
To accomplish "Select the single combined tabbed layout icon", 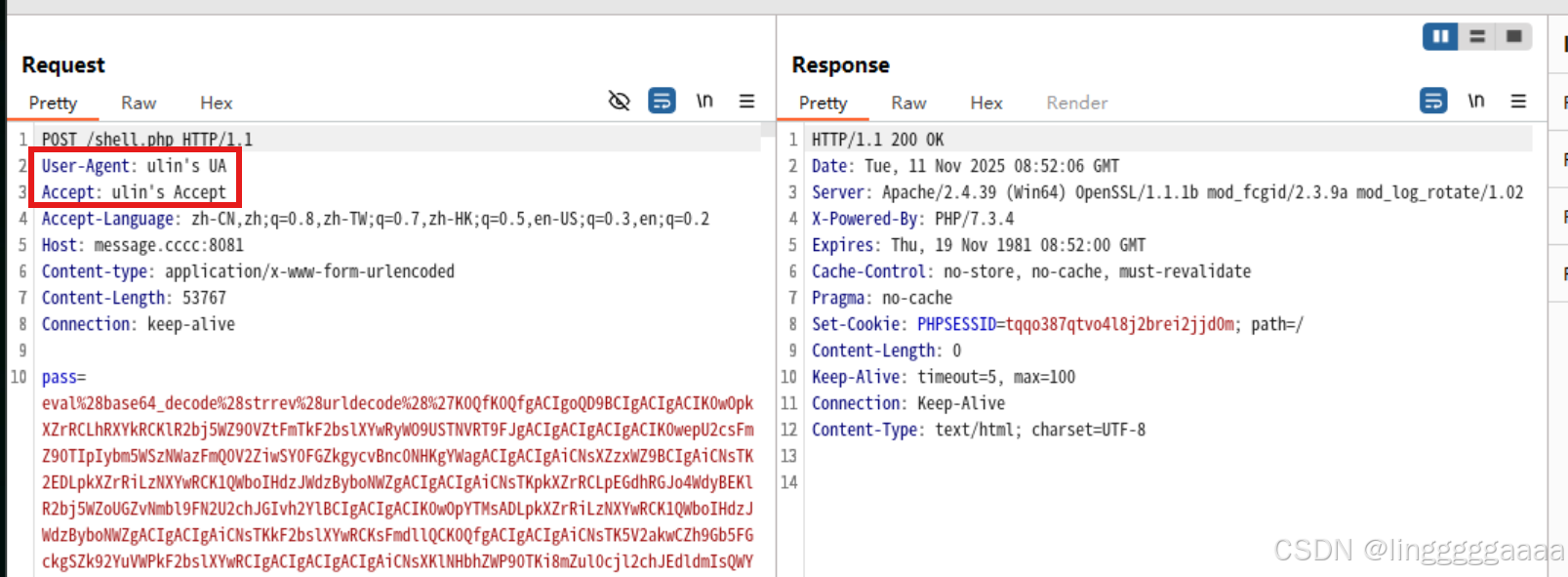I will 1513,36.
